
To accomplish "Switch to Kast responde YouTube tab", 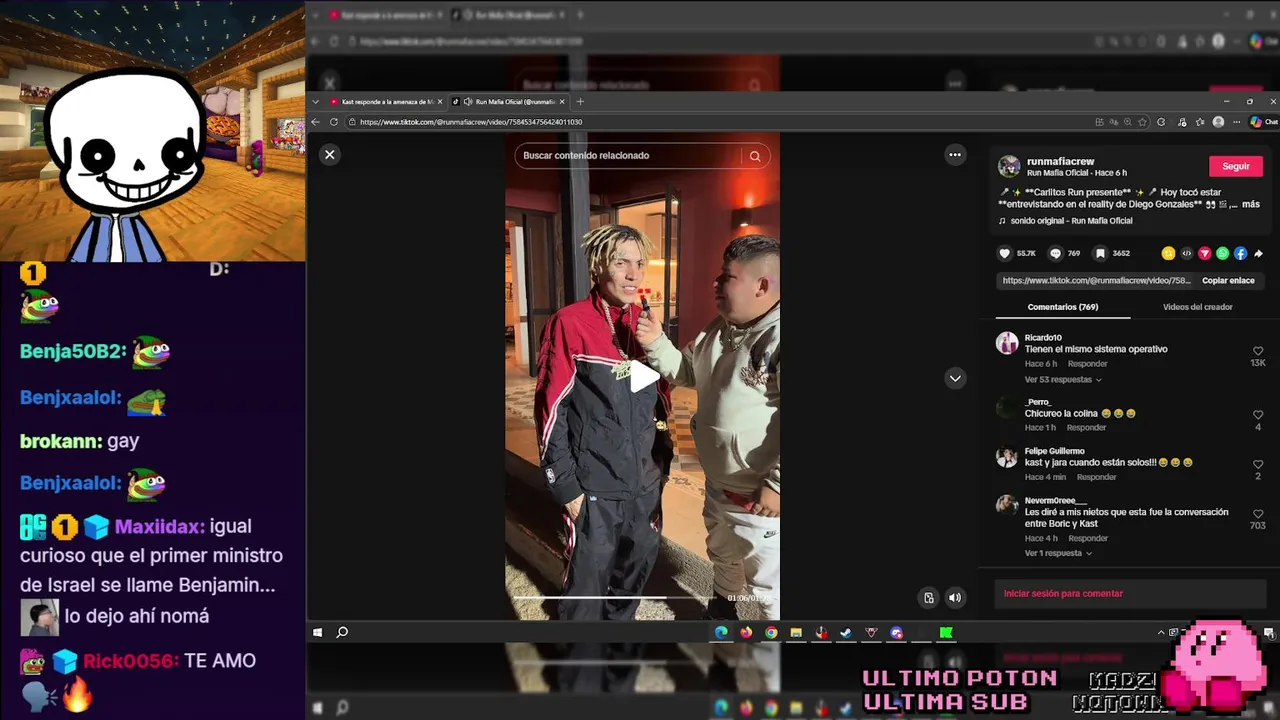I will coord(386,102).
